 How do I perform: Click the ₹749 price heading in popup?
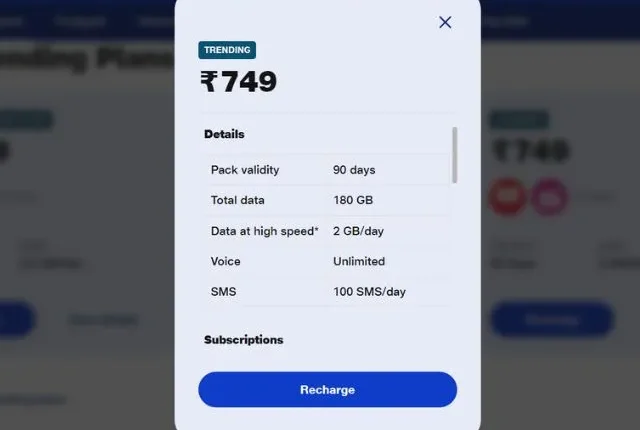click(239, 82)
